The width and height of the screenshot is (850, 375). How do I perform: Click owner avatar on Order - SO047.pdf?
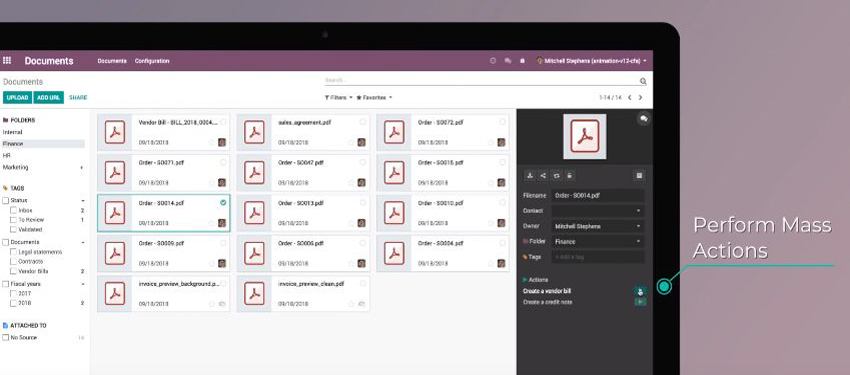pyautogui.click(x=362, y=183)
